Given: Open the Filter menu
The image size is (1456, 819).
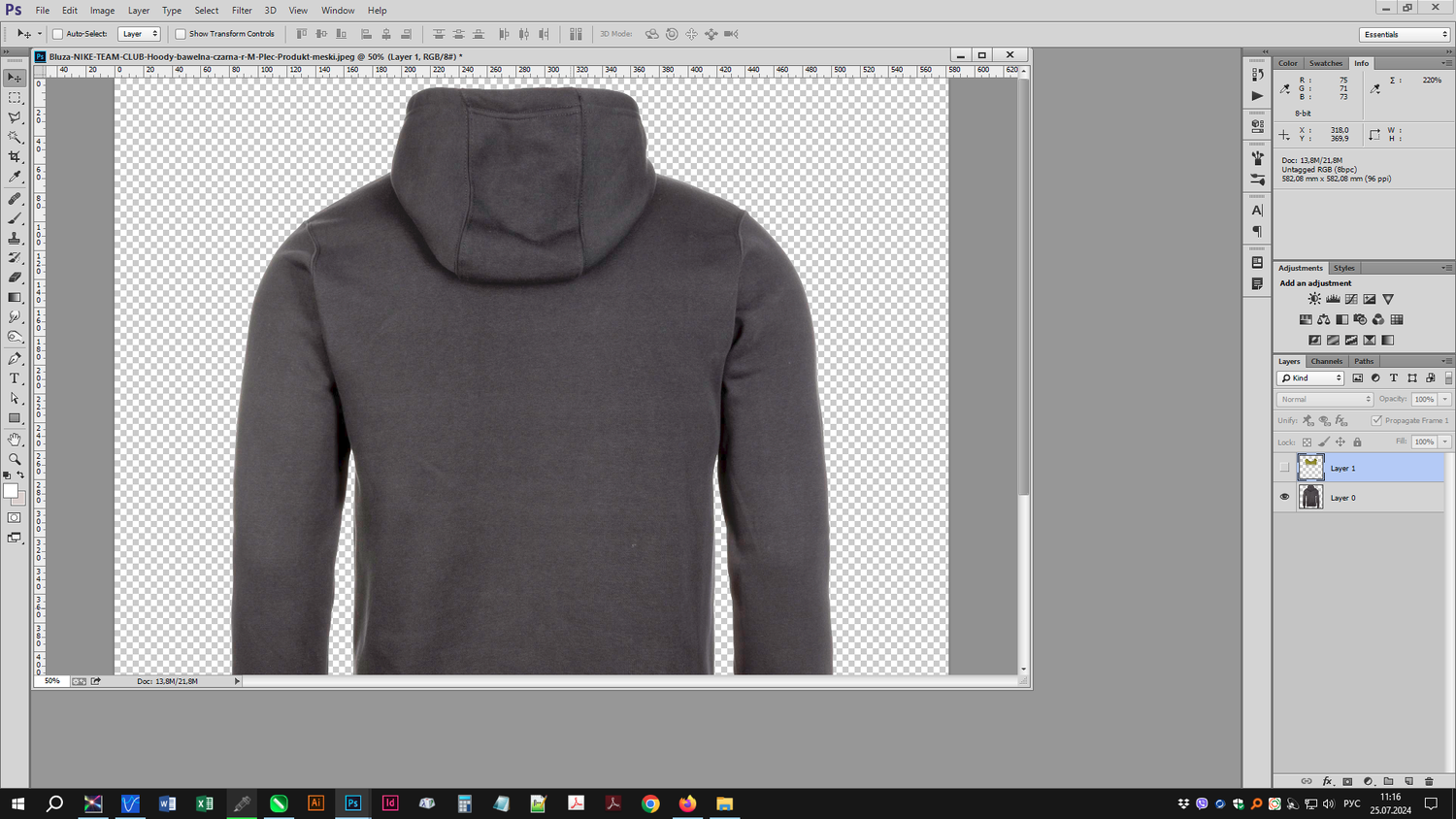Looking at the screenshot, I should [242, 11].
